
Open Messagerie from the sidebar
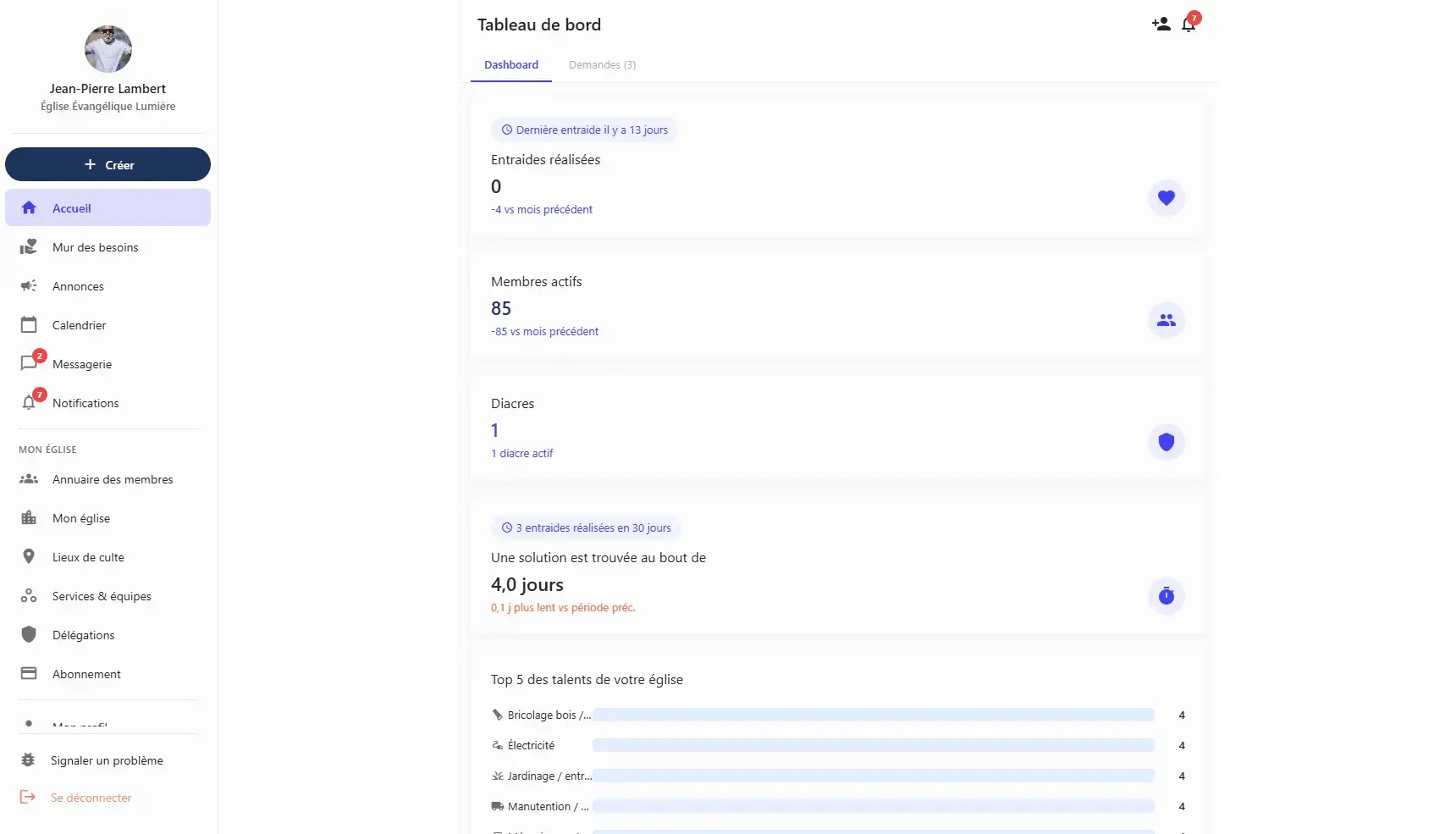coord(108,364)
